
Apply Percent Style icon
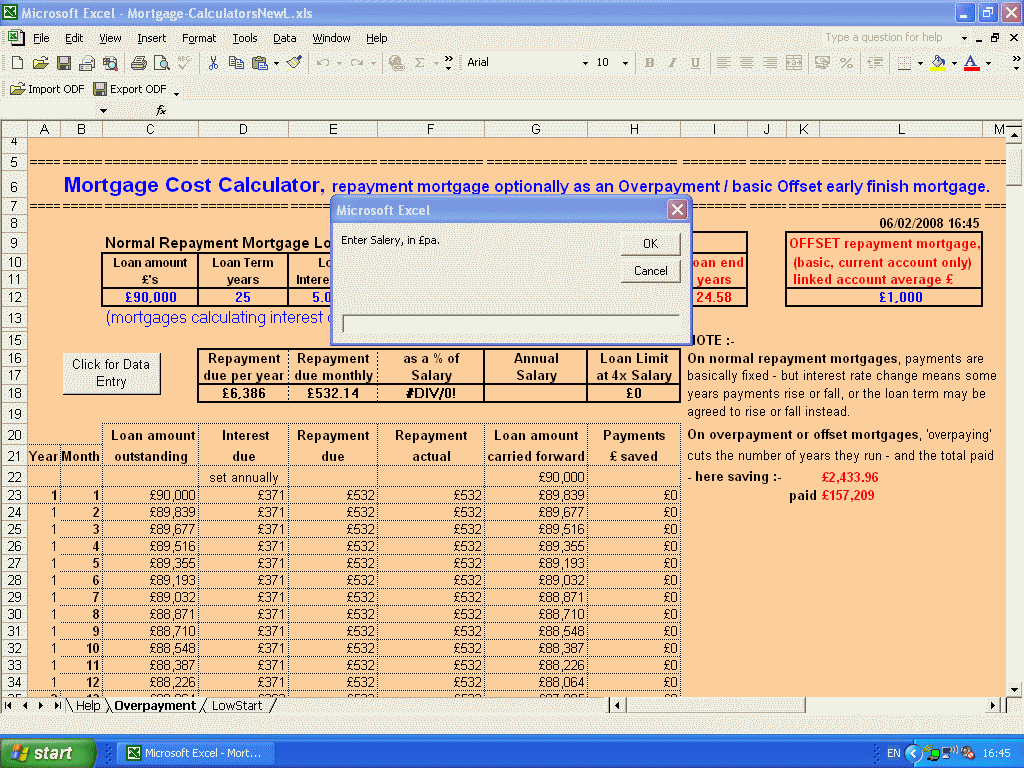846,63
